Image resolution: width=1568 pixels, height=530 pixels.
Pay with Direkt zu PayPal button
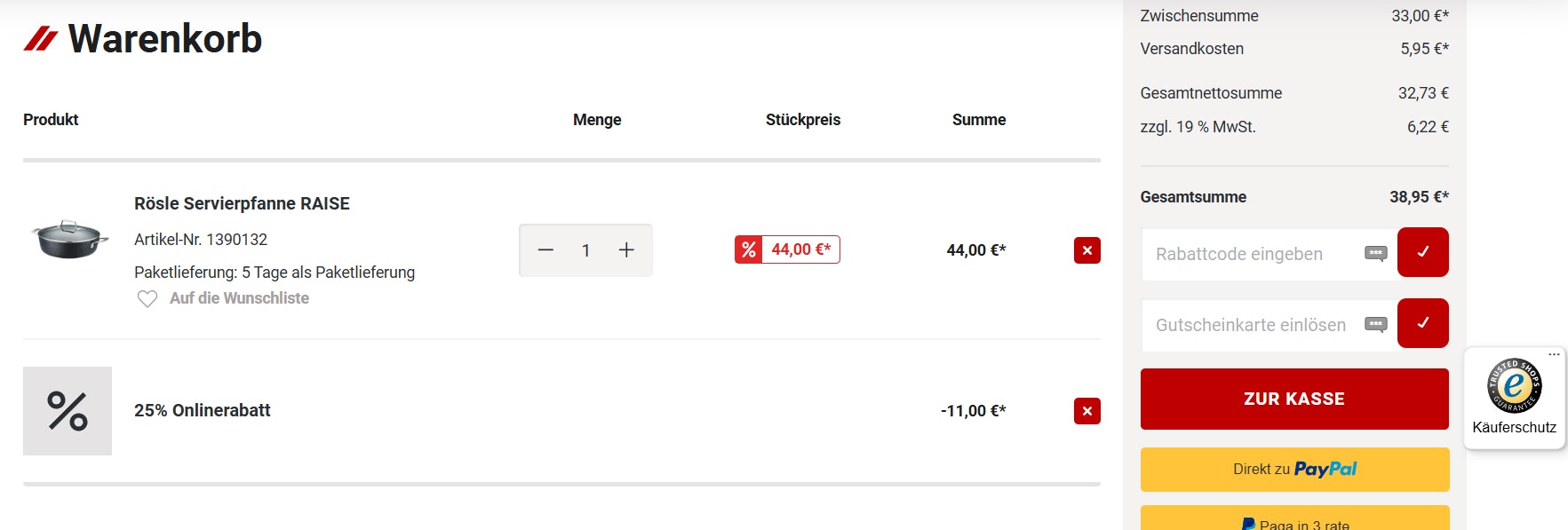click(x=1294, y=470)
